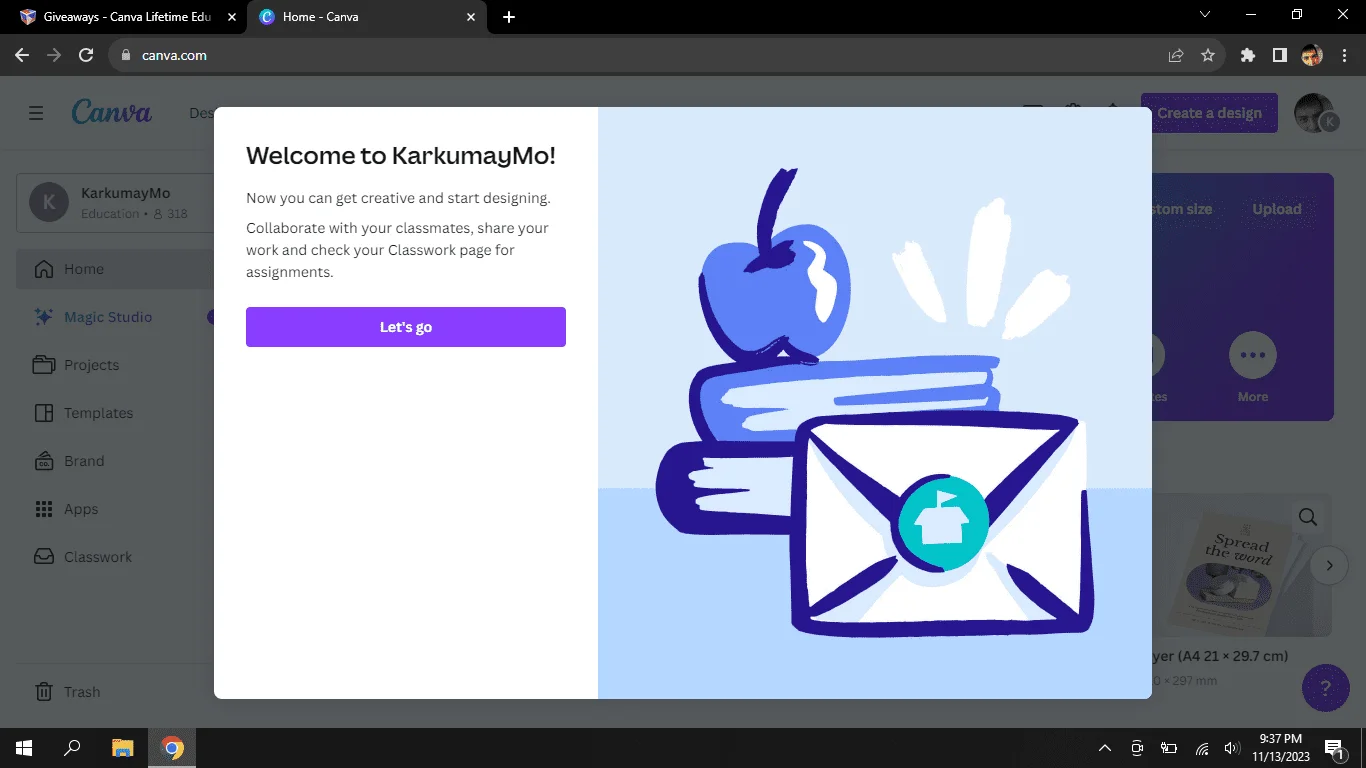This screenshot has width=1366, height=768.
Task: Open the Chrome extensions puzzle icon
Action: tap(1248, 56)
